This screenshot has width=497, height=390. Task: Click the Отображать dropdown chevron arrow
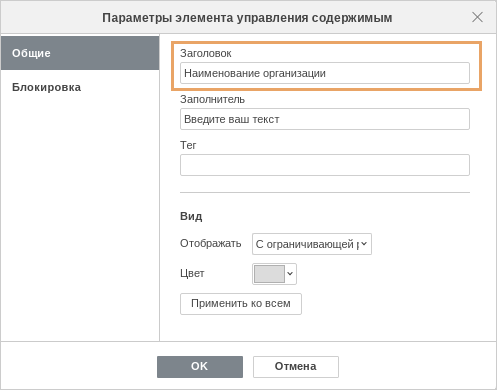click(x=364, y=244)
